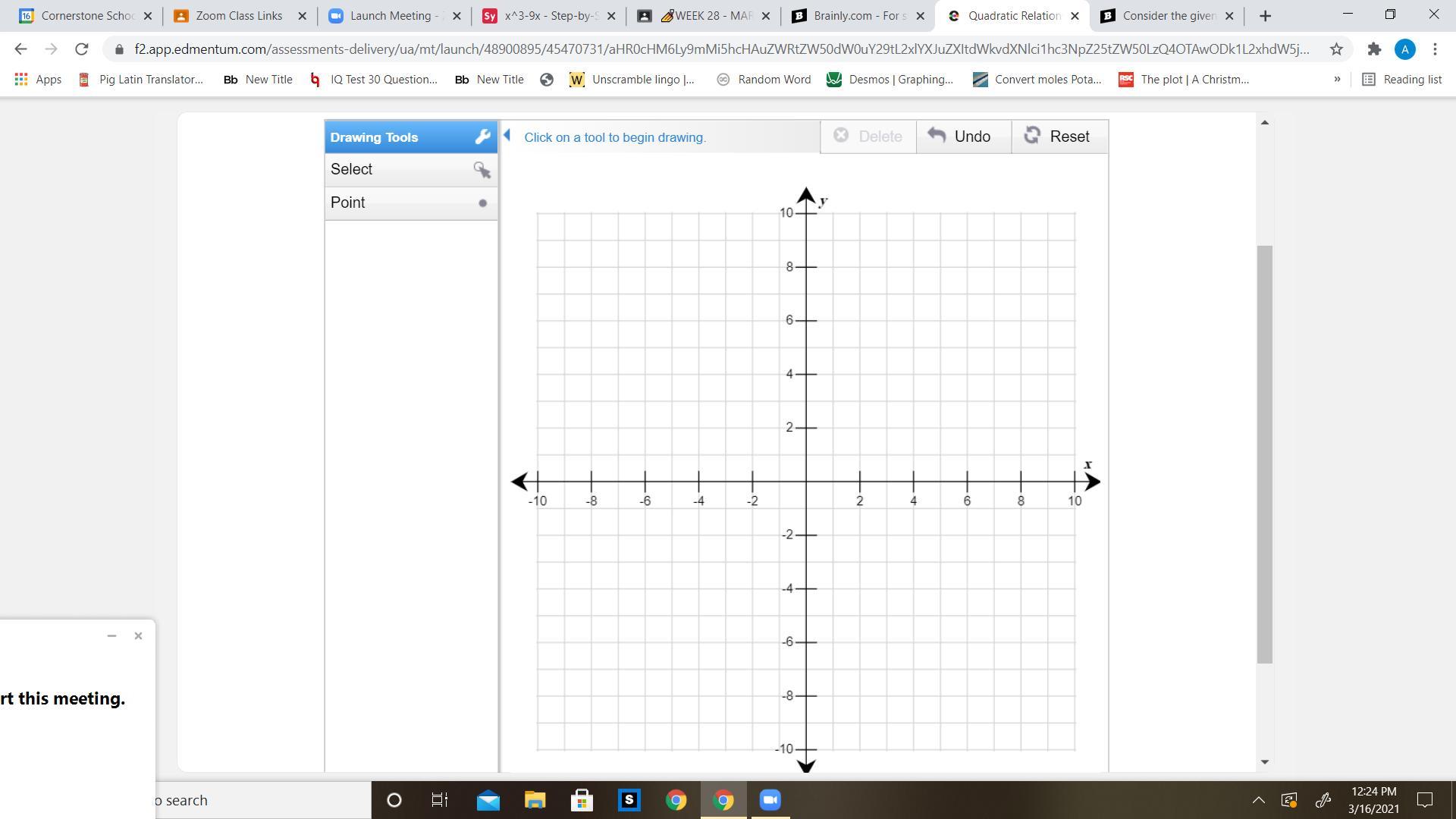This screenshot has width=1456, height=819.
Task: Show hidden system tray icons
Action: point(1258,800)
